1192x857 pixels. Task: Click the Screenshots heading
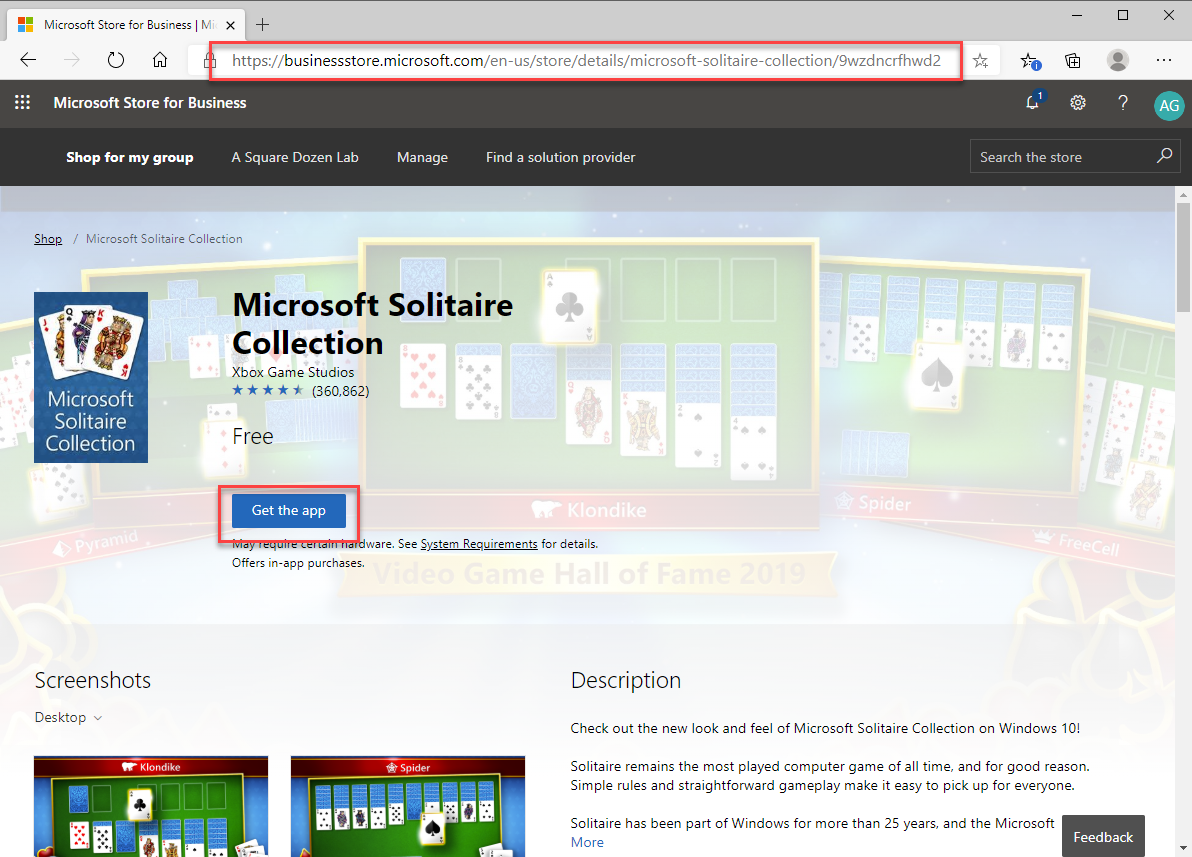[93, 680]
